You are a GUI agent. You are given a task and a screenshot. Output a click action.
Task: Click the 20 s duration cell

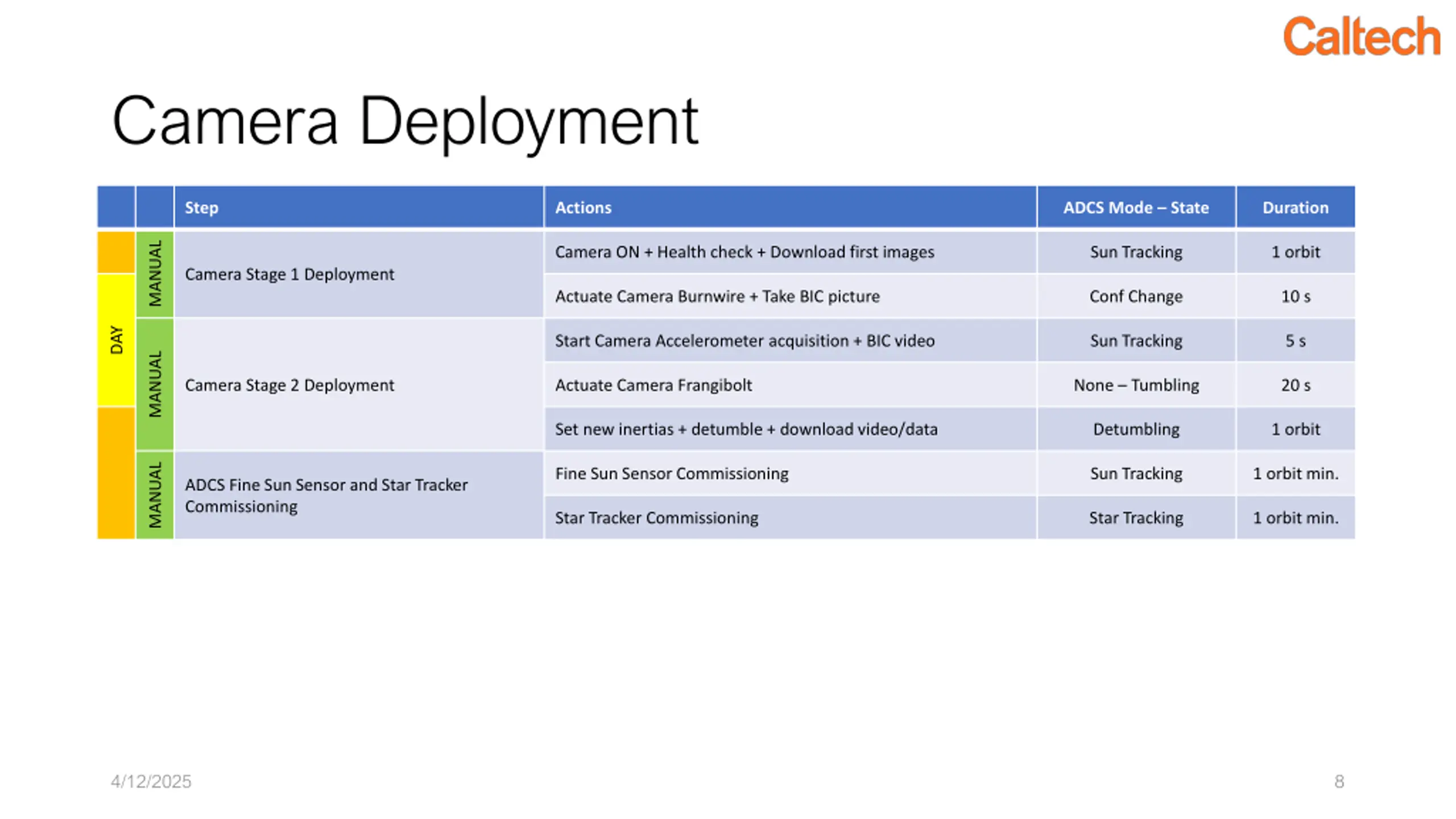(1296, 384)
